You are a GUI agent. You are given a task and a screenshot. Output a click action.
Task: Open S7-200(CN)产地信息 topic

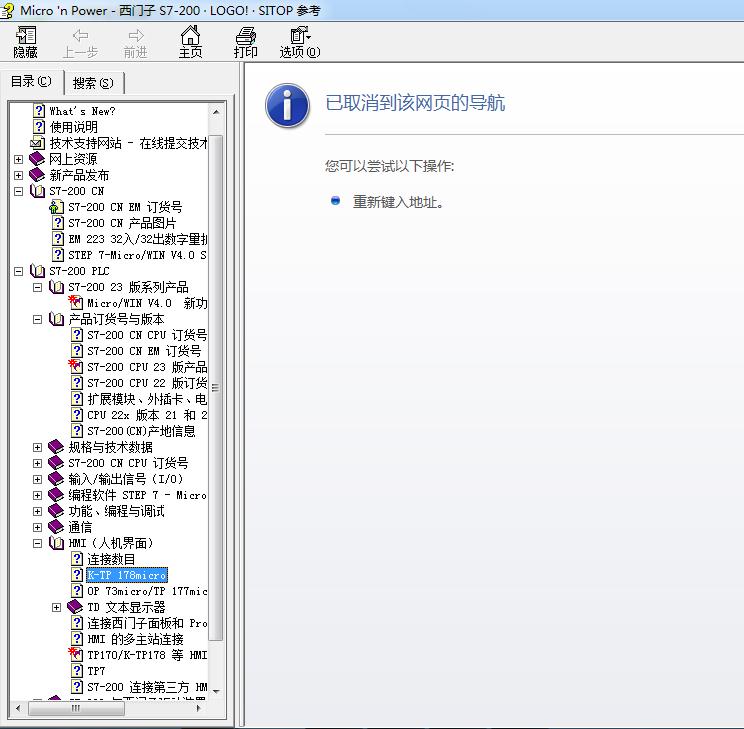tap(141, 431)
